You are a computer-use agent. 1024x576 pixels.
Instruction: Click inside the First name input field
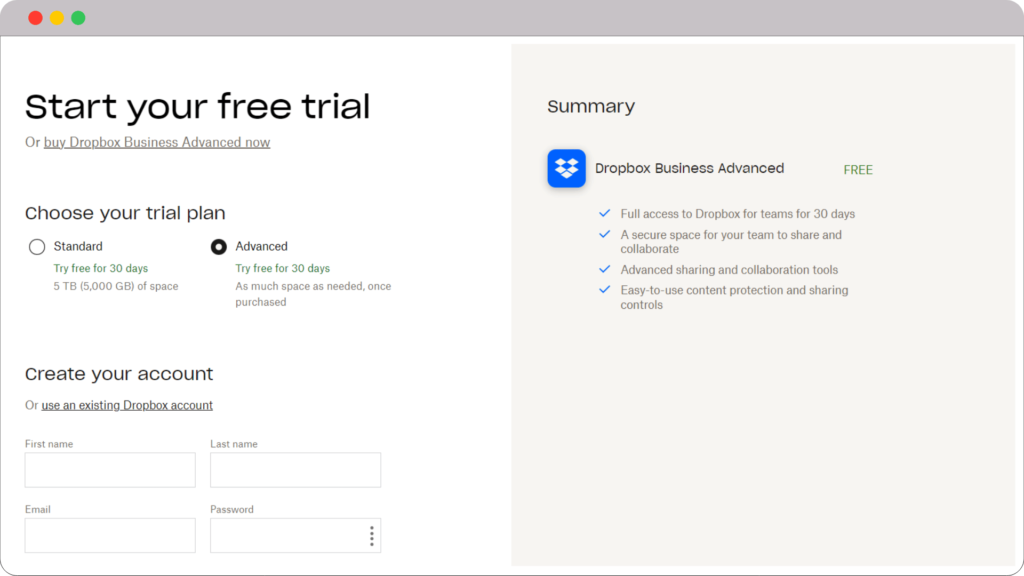pyautogui.click(x=109, y=470)
